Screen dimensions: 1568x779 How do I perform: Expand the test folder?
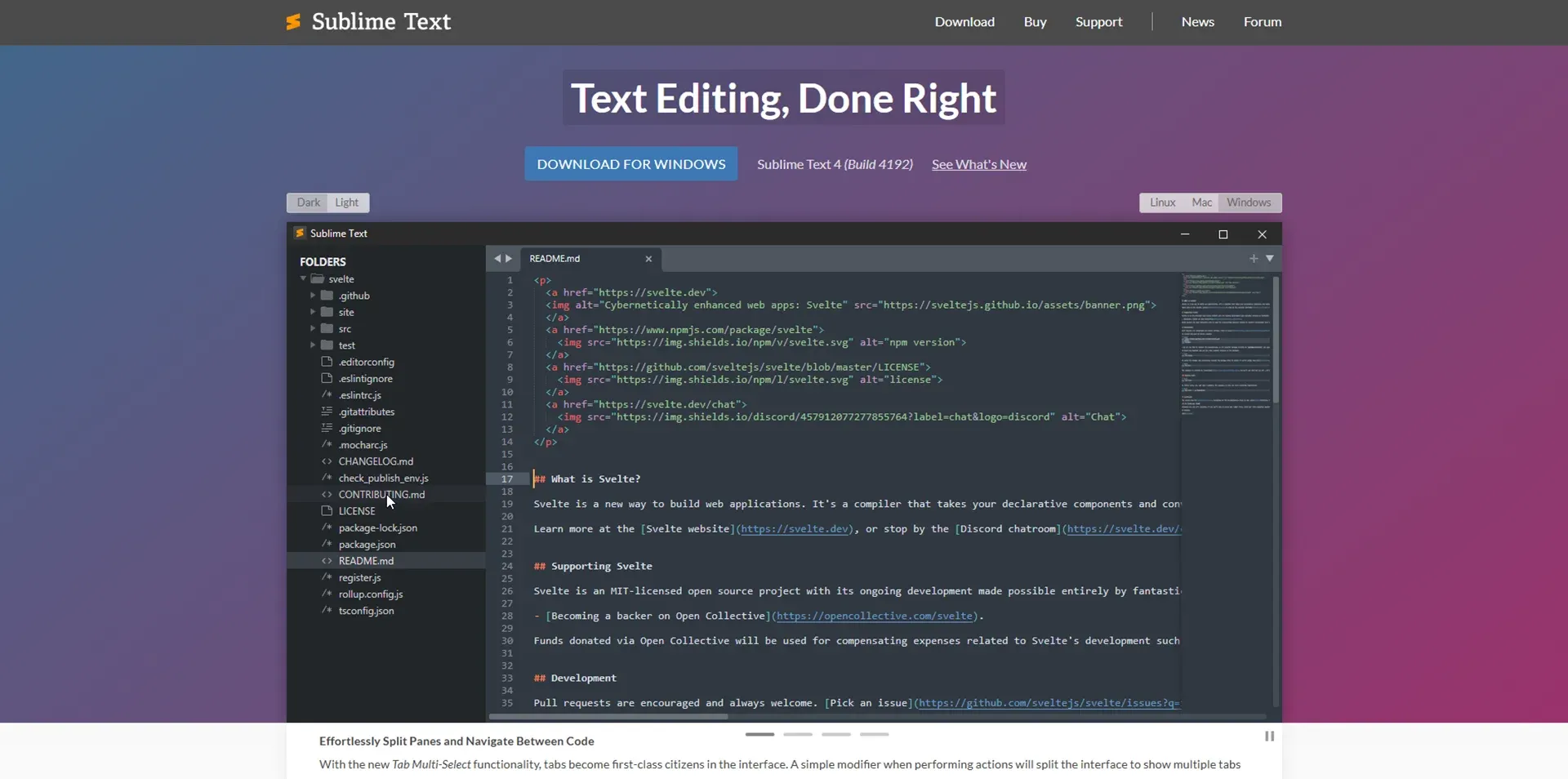click(313, 345)
